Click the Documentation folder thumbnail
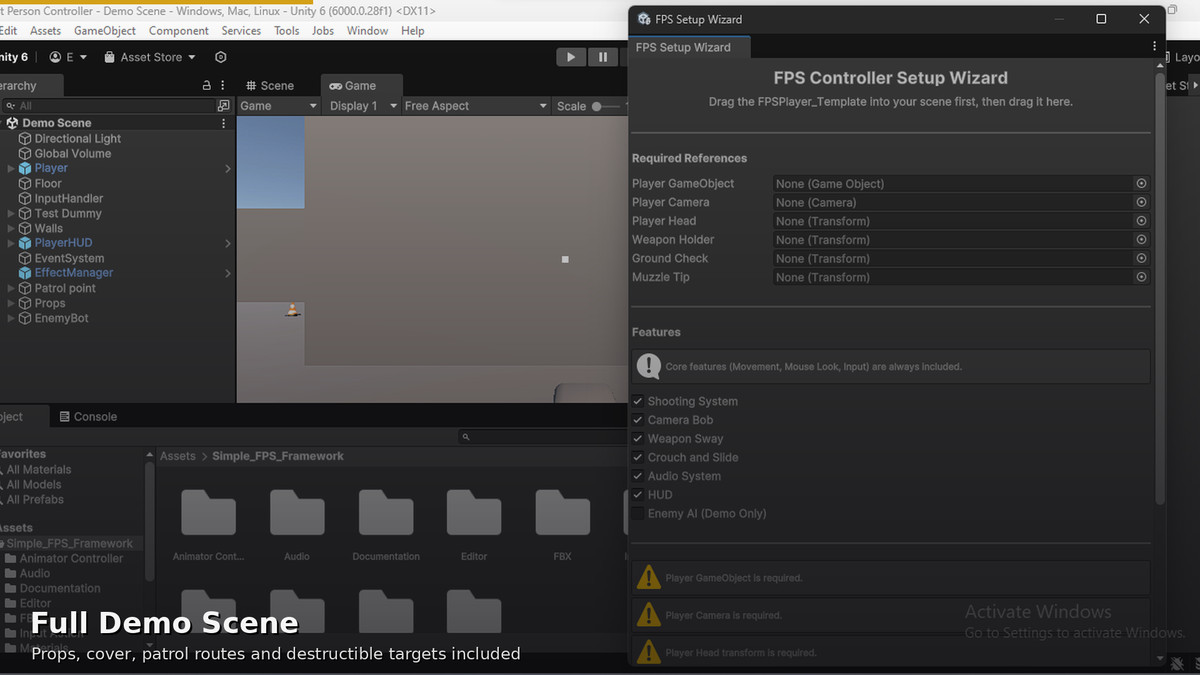Screen dimensions: 1200x675 (386, 513)
